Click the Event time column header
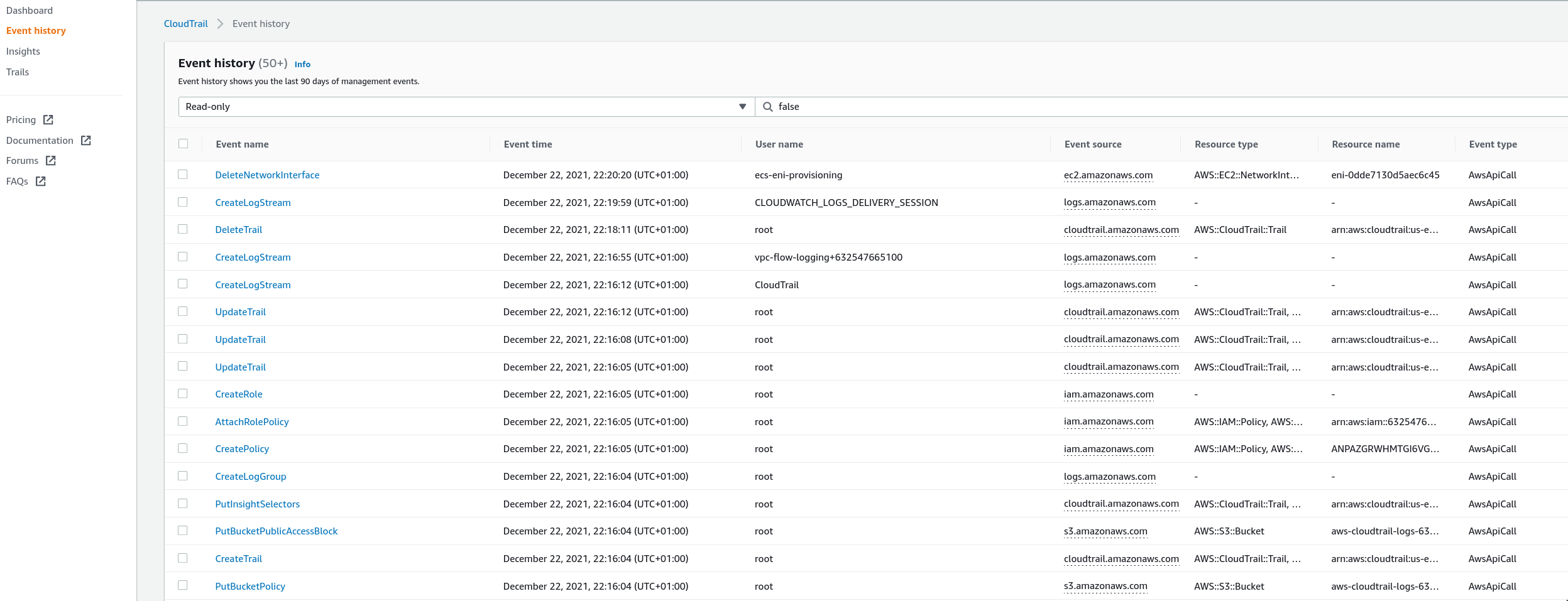 coord(528,144)
